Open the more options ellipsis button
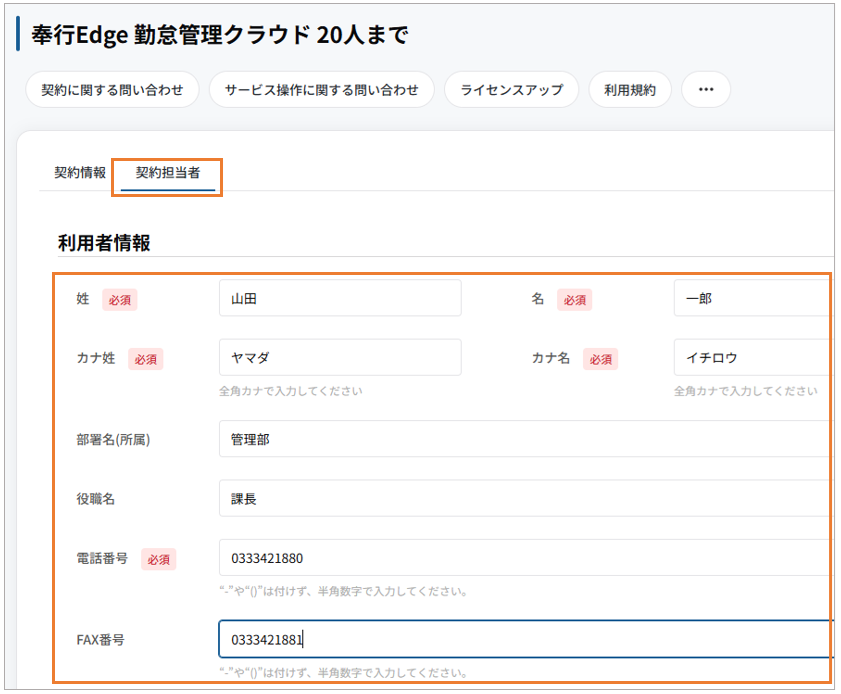 (x=705, y=90)
